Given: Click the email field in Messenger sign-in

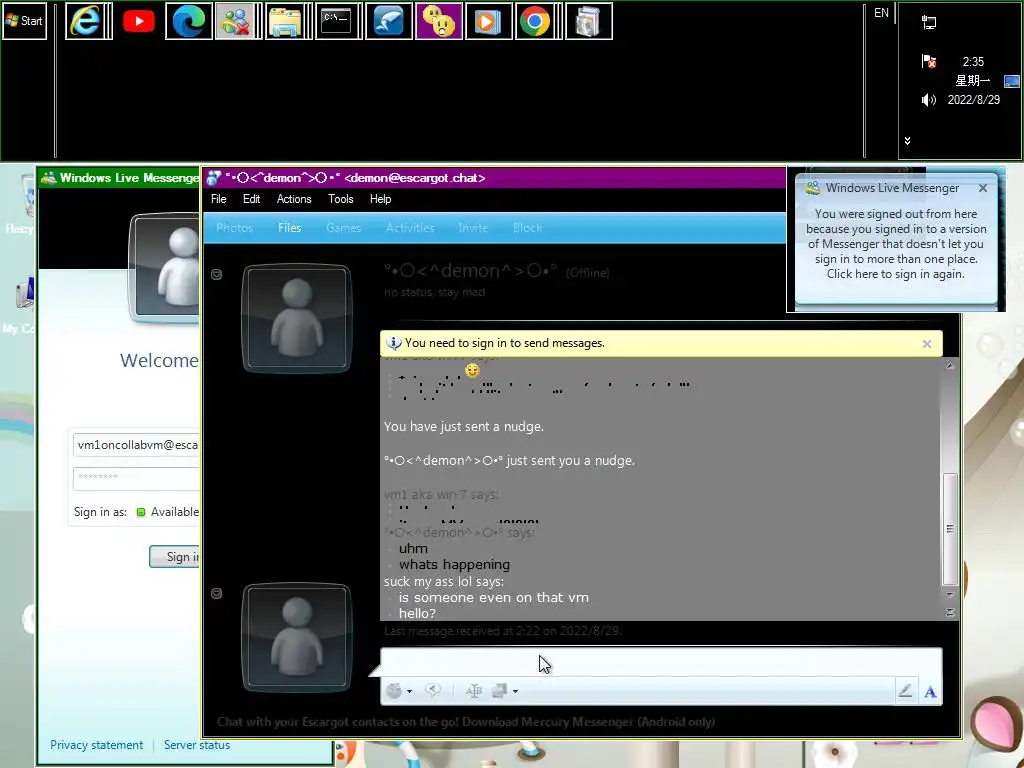Looking at the screenshot, I should [136, 445].
